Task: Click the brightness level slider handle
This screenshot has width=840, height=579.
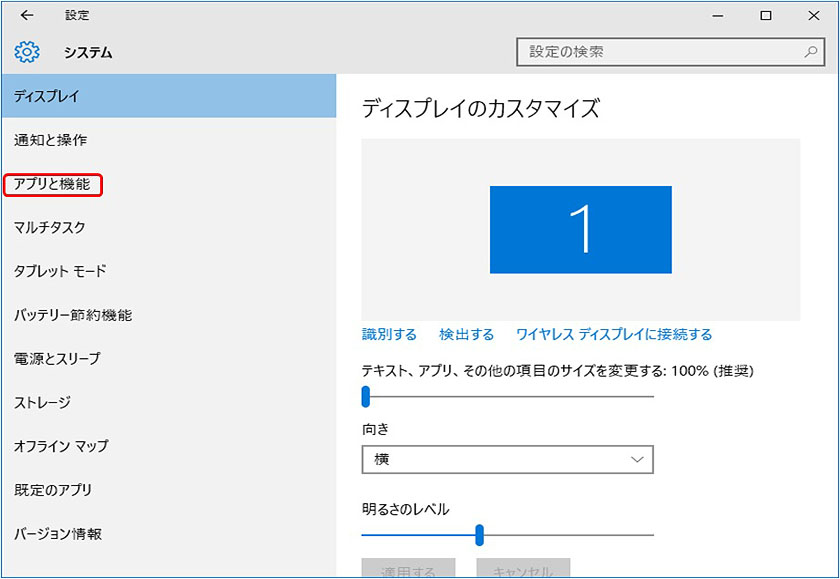Action: [x=479, y=535]
